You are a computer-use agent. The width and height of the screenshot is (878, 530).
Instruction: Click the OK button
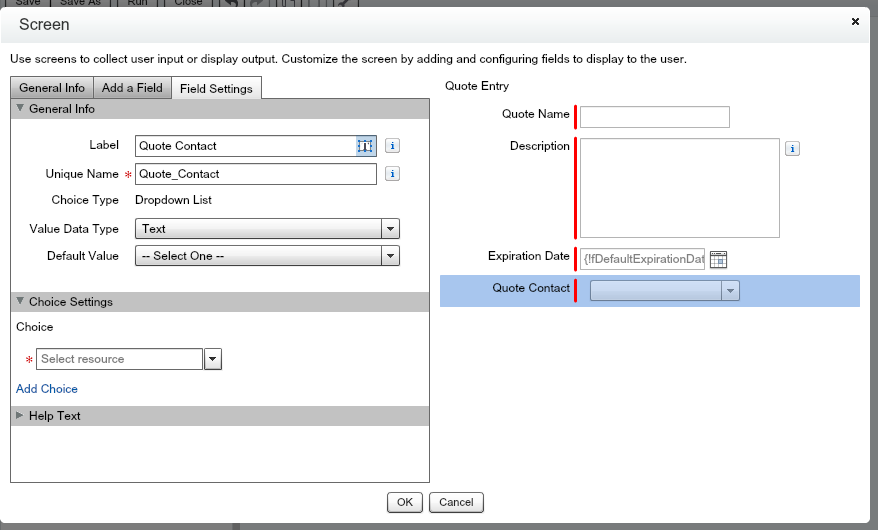click(x=404, y=502)
